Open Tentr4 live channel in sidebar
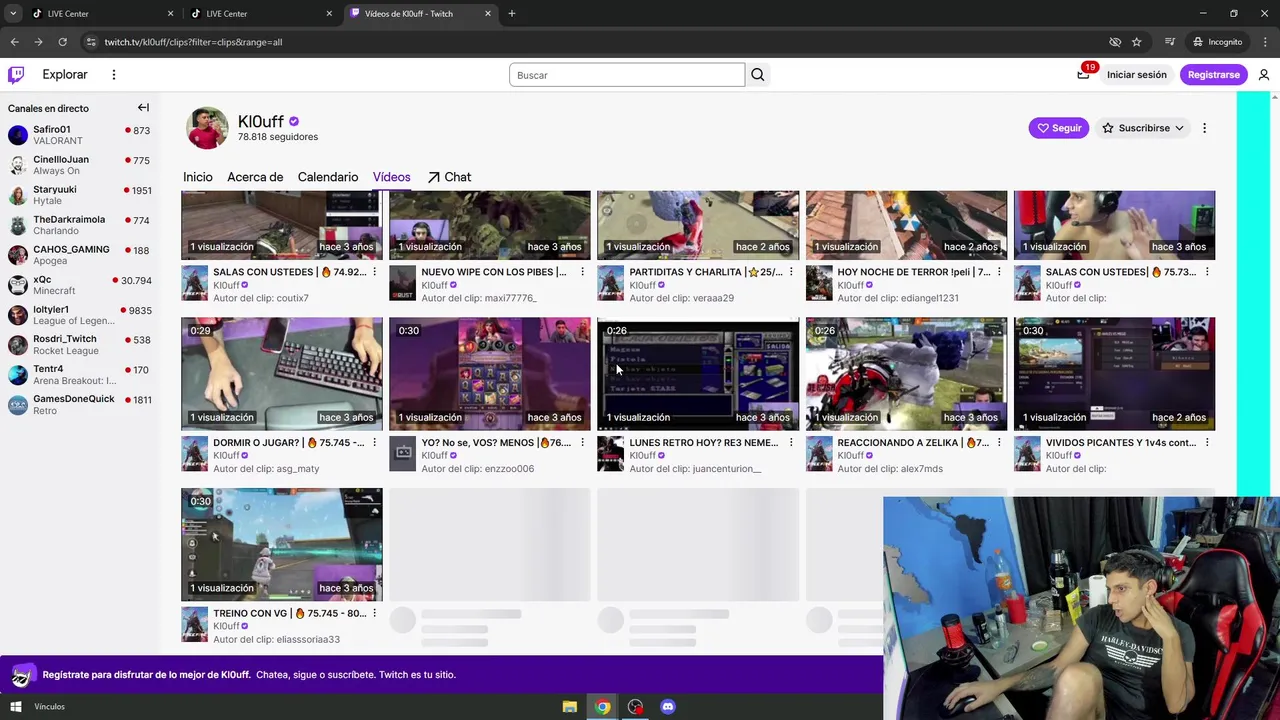The width and height of the screenshot is (1280, 720). click(x=79, y=375)
